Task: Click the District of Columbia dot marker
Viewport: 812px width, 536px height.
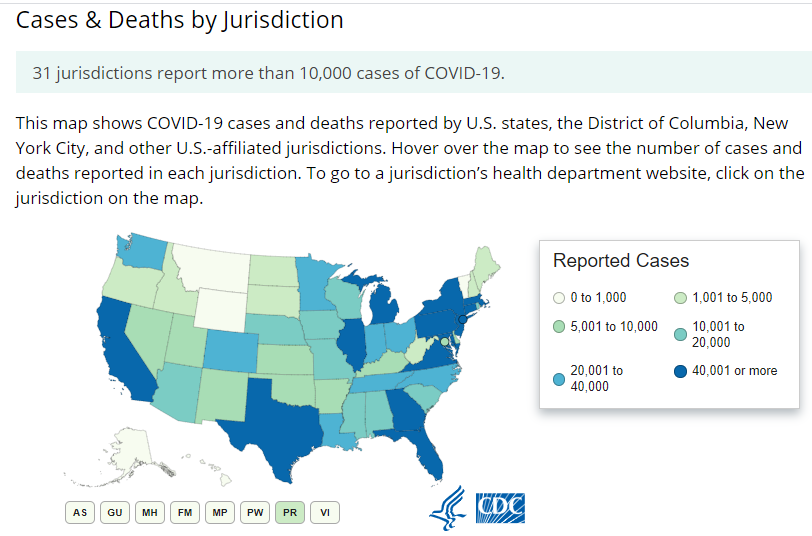Action: coord(444,342)
